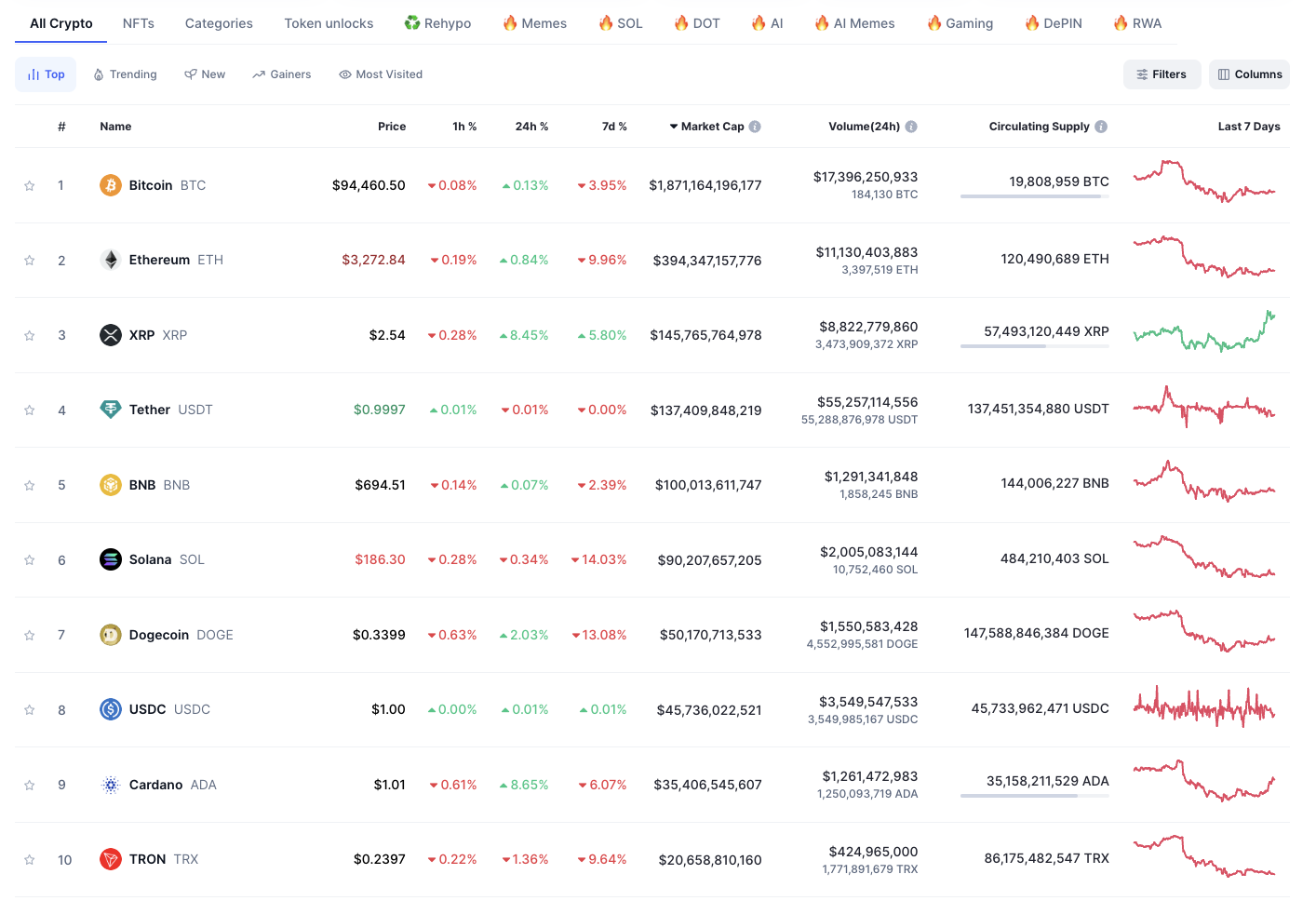Click the Solana coin logo
1316x901 pixels.
tap(111, 559)
